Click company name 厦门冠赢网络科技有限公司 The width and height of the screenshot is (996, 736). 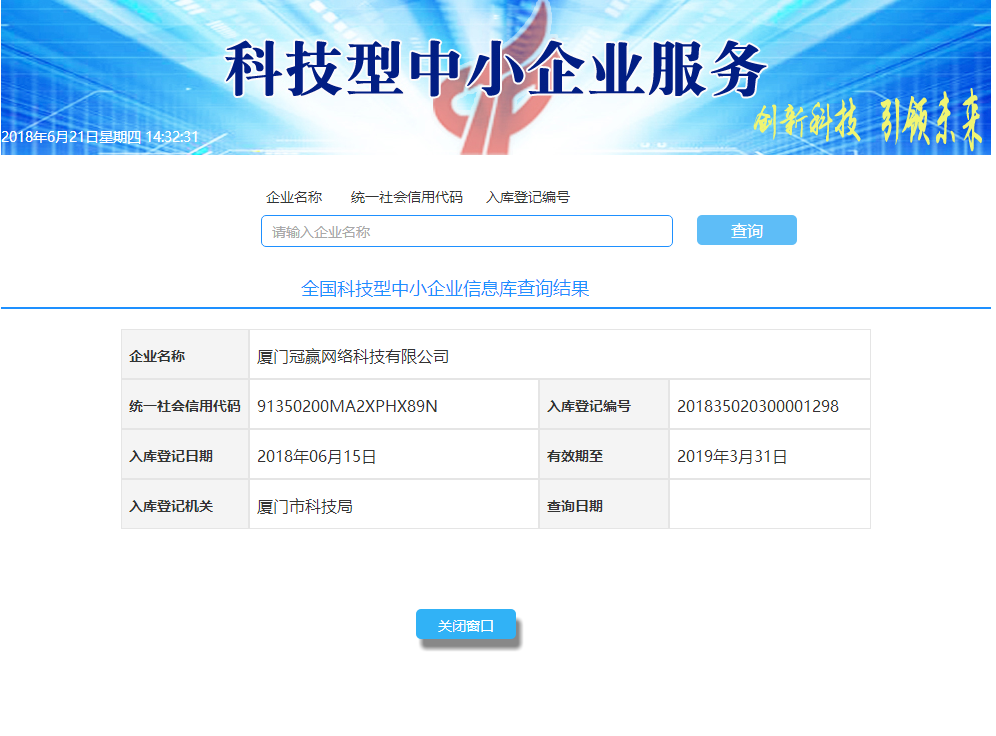click(353, 357)
